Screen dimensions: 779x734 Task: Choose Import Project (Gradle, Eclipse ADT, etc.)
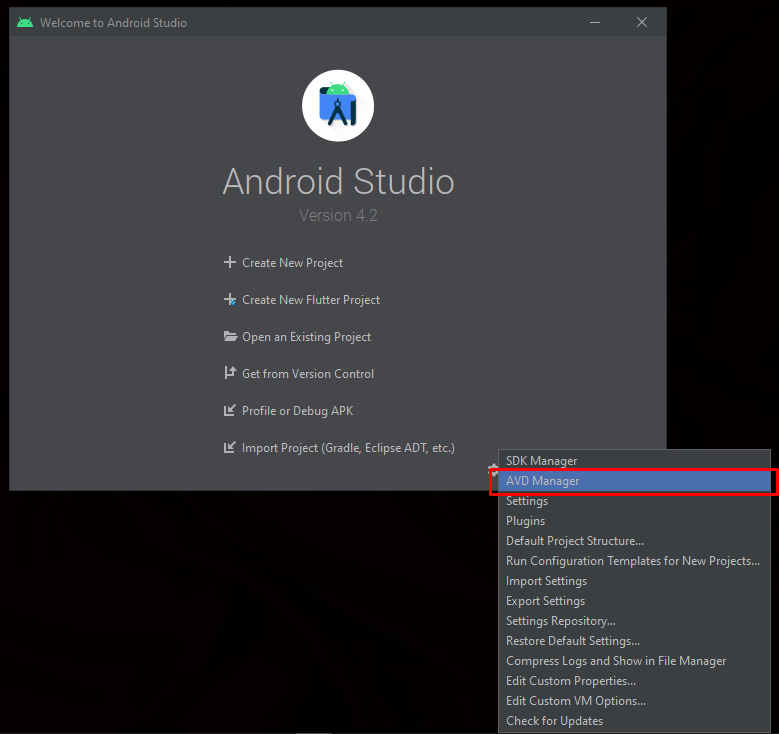(x=348, y=448)
